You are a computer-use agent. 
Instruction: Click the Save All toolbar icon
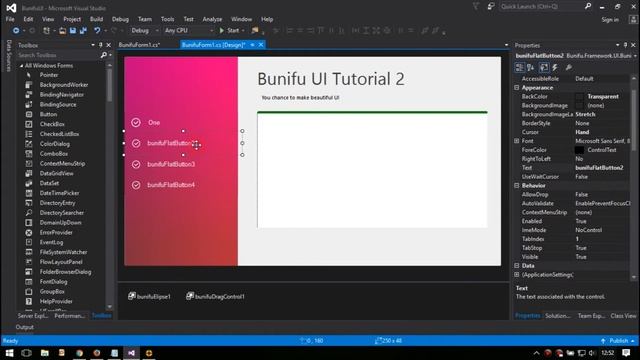[83, 31]
